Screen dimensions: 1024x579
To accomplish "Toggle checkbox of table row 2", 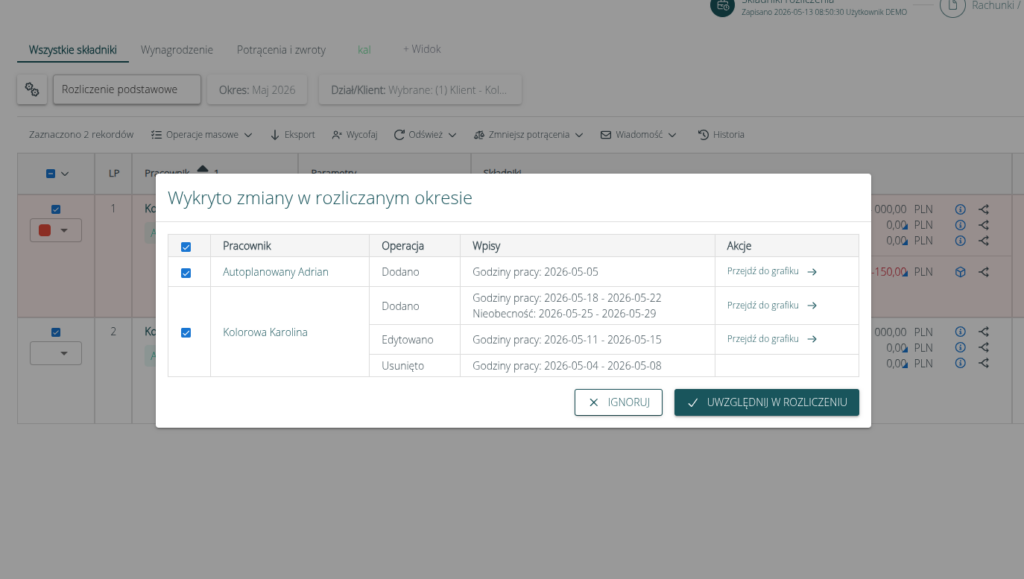I will click(x=56, y=332).
